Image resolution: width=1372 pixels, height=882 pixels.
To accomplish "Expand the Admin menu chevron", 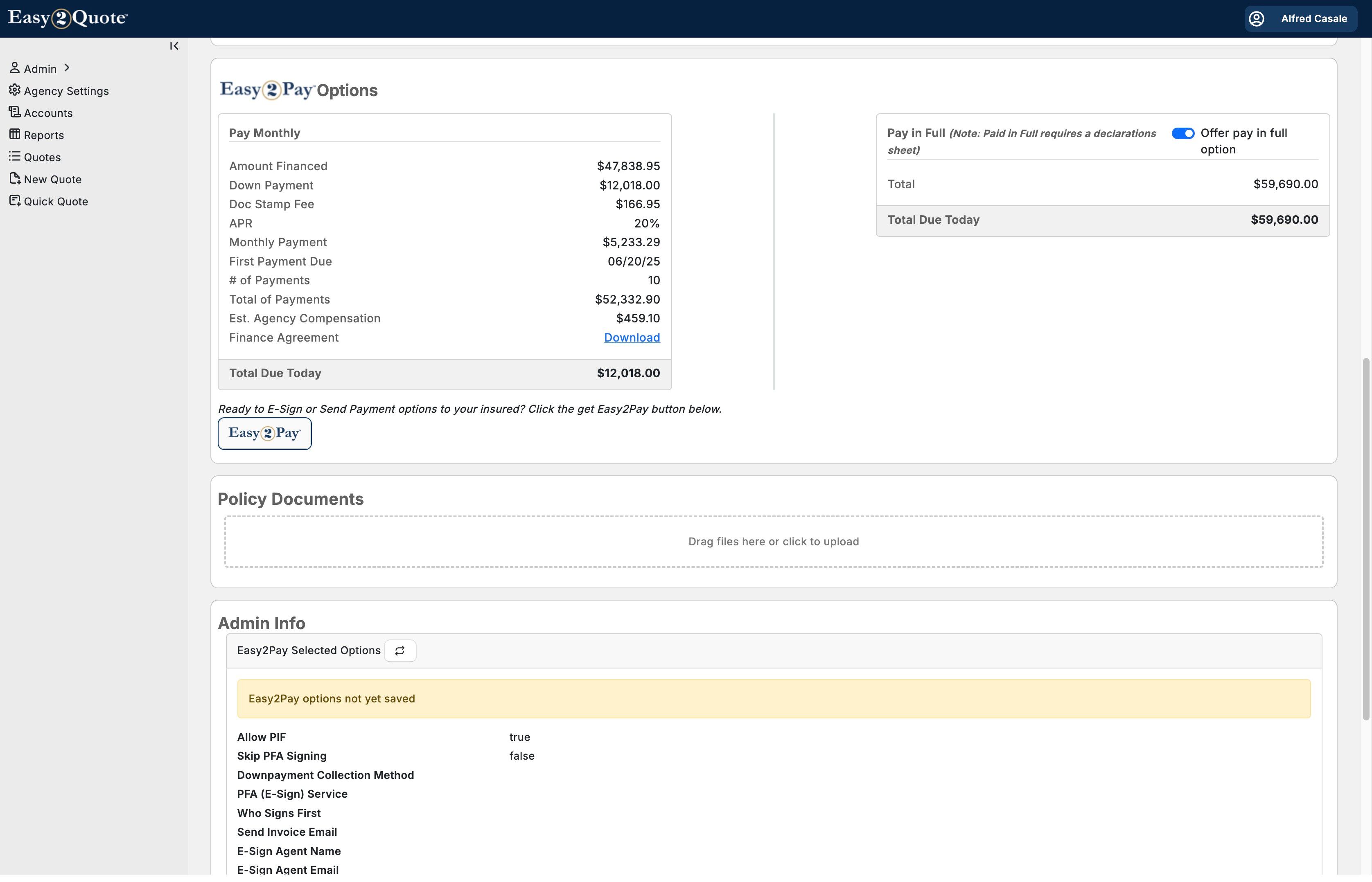I will (x=67, y=67).
